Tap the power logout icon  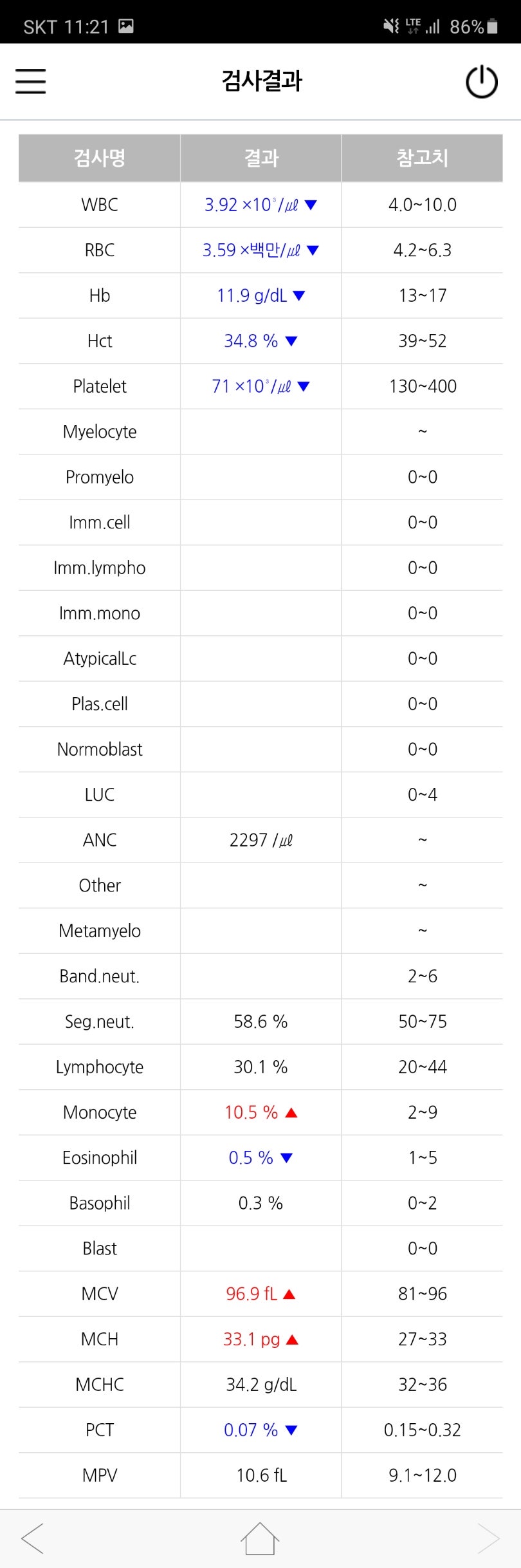pos(482,82)
